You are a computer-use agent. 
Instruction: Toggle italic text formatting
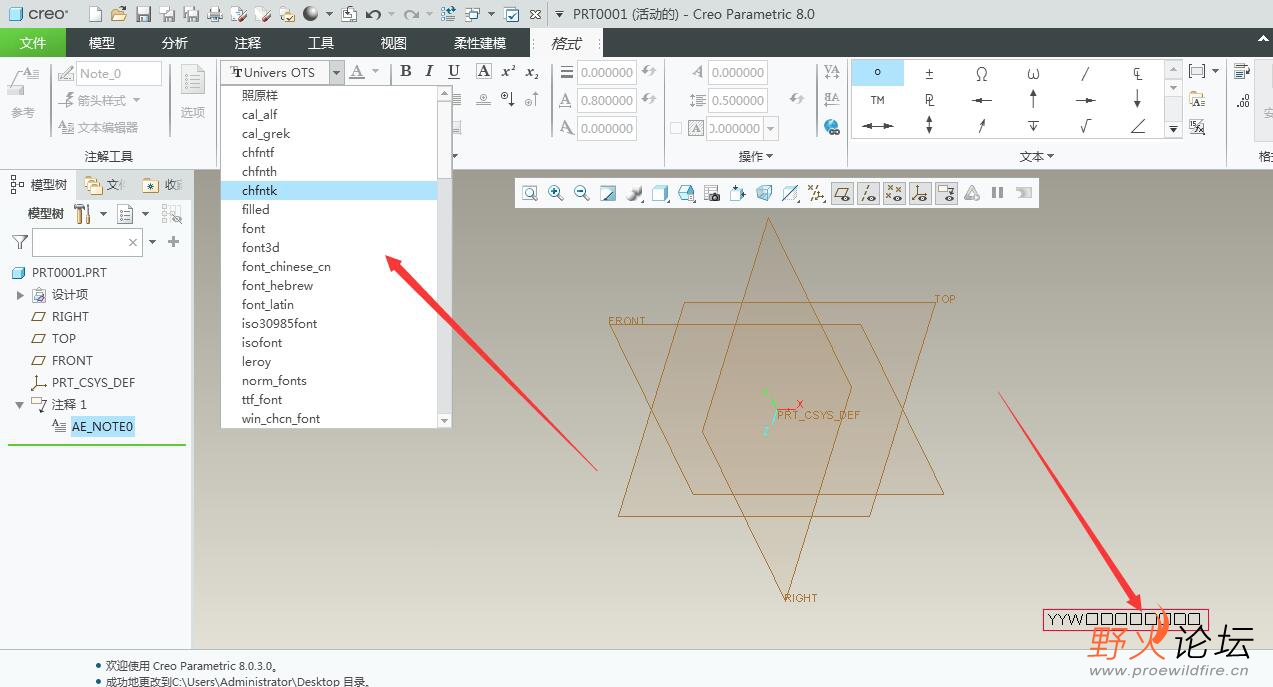point(429,71)
